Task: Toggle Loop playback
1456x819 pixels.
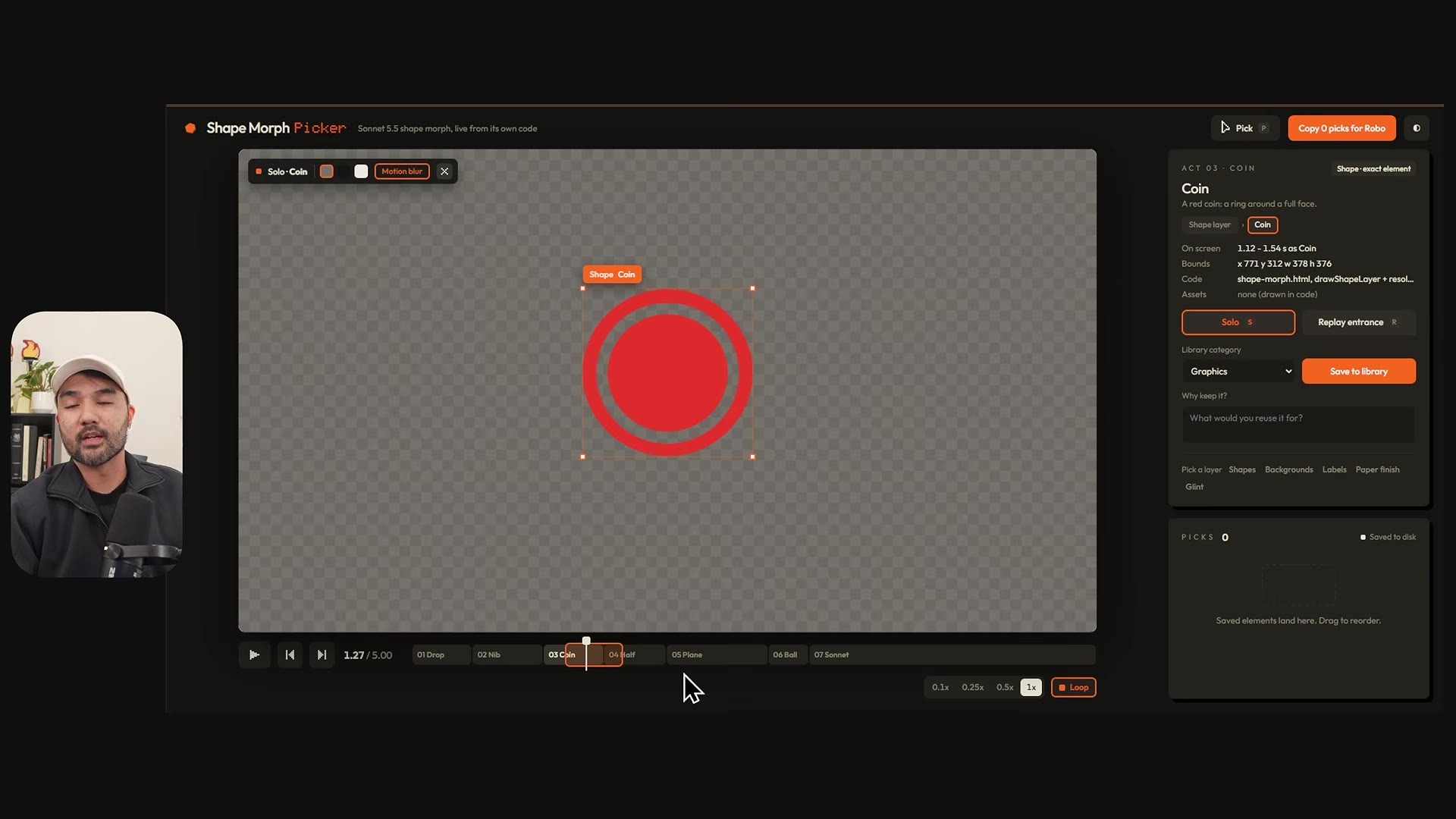Action: point(1073,687)
